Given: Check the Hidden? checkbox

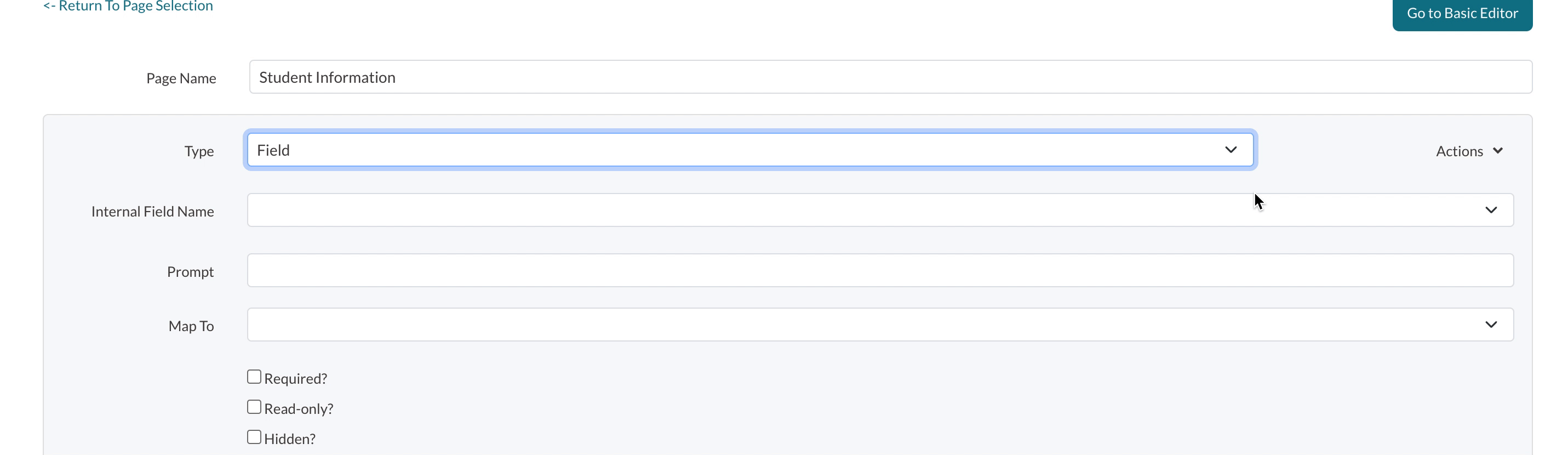Looking at the screenshot, I should tap(254, 437).
